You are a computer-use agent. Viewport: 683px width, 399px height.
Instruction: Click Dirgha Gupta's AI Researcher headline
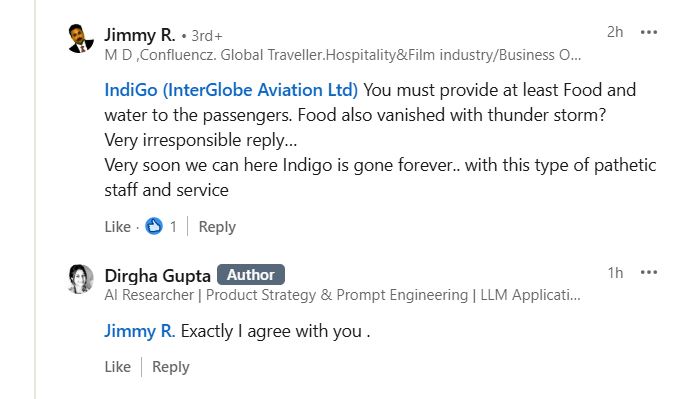pyautogui.click(x=342, y=295)
